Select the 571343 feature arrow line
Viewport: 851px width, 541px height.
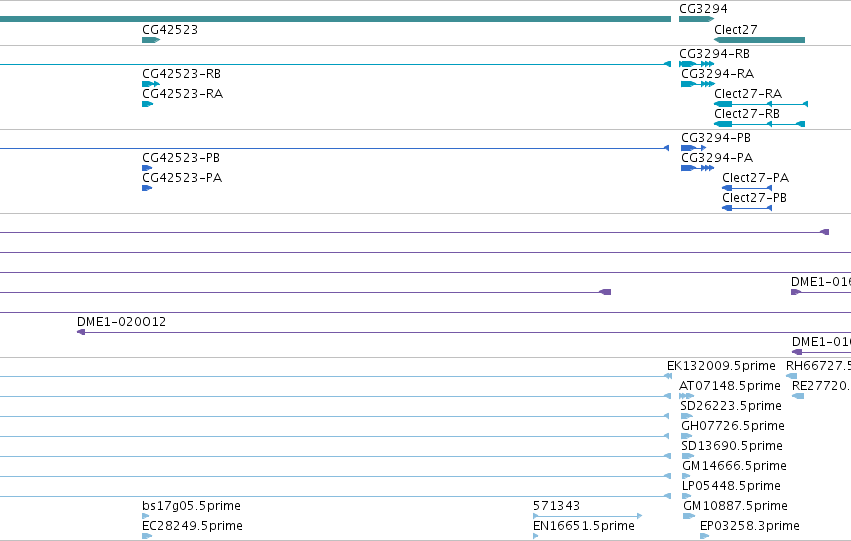[588, 516]
